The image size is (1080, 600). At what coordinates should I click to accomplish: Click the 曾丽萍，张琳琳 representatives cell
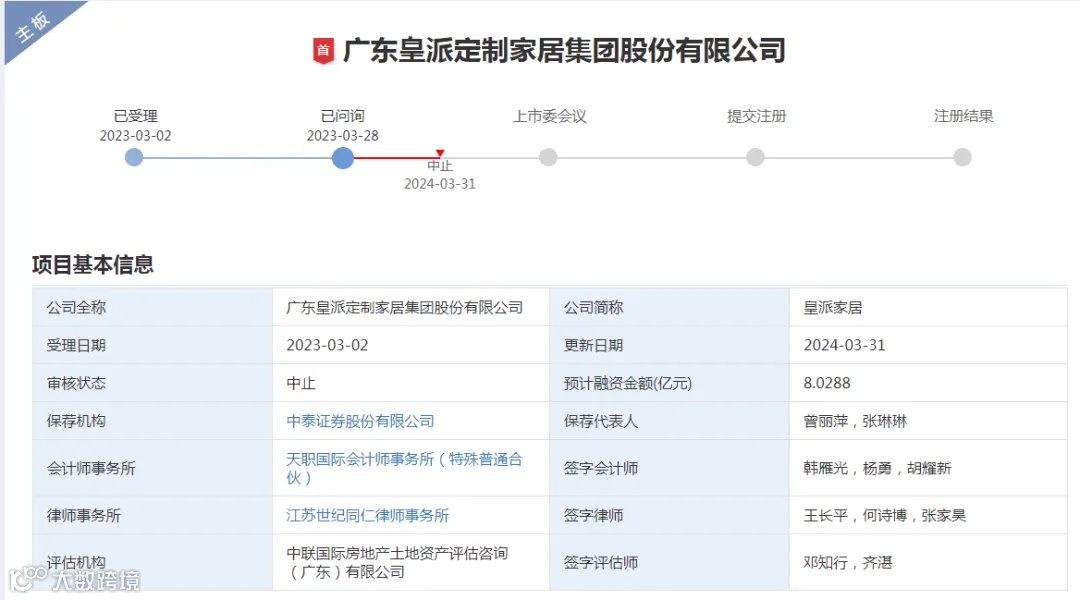[928, 421]
